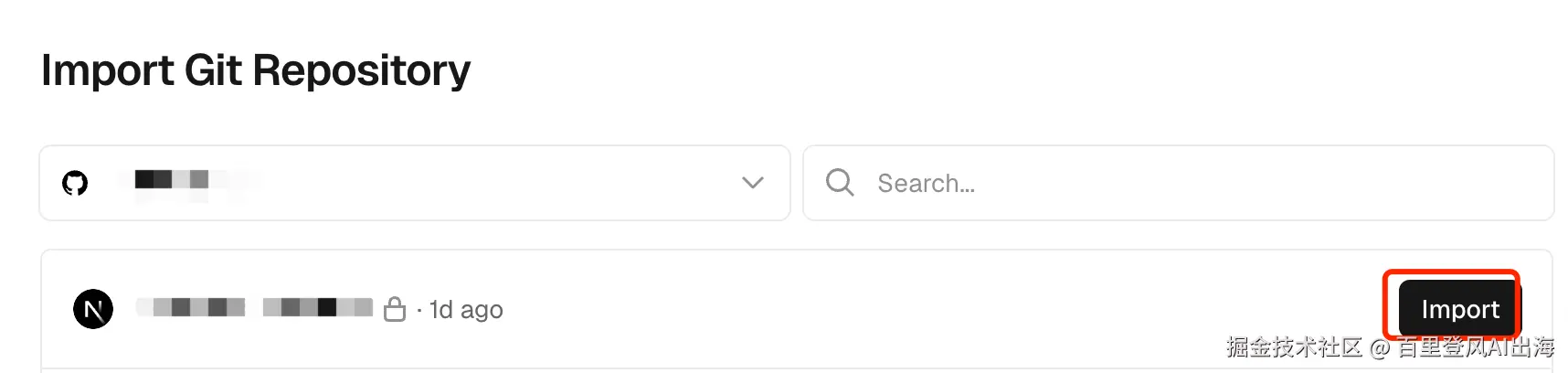Click the GitHub logo in the account selector
1568x373 pixels.
tap(75, 183)
